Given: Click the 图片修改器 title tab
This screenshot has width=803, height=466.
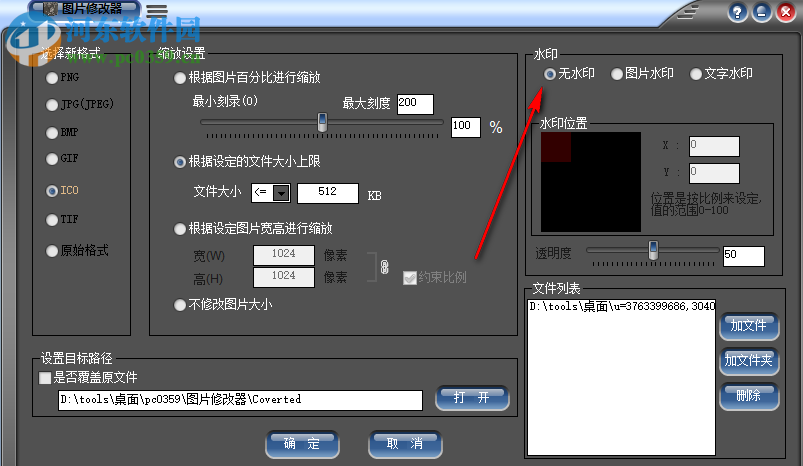Looking at the screenshot, I should pos(84,9).
